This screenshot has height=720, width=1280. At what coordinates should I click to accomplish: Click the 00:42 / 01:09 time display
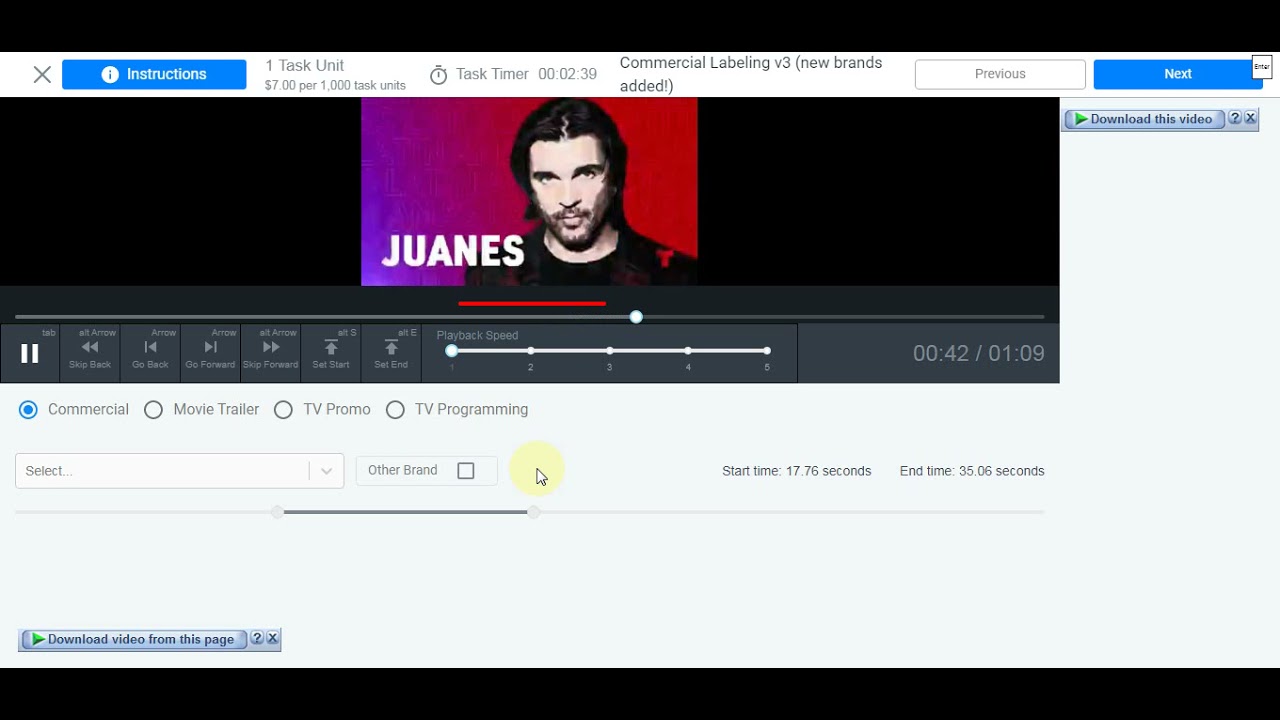pyautogui.click(x=978, y=353)
